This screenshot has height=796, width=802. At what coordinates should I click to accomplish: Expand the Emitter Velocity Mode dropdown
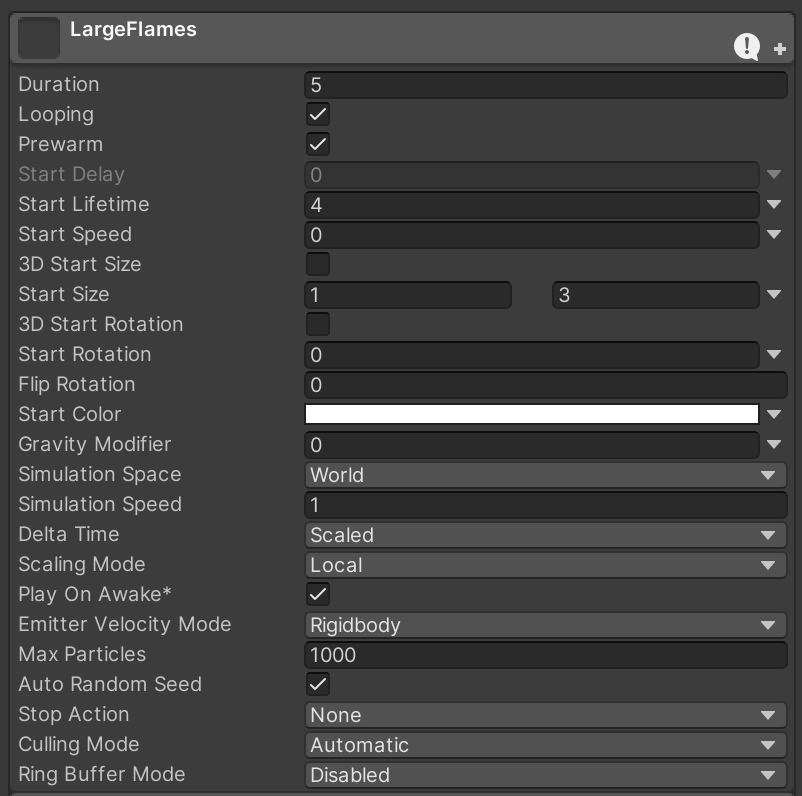coord(545,625)
